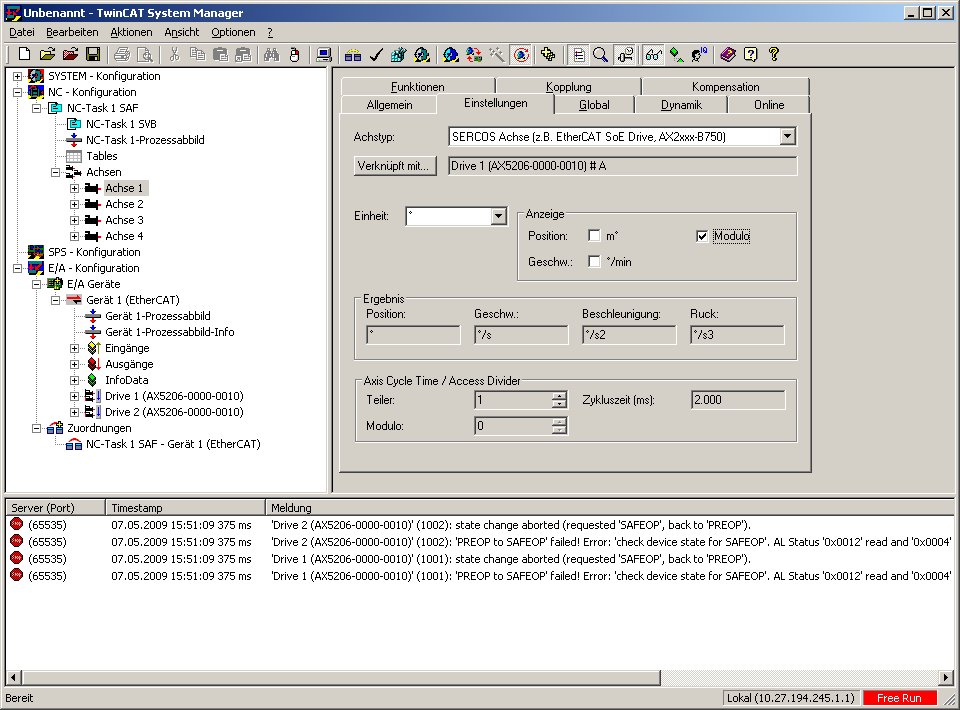Screen dimensions: 960x710
Task: Click the glasses Watch icon in toolbar
Action: [653, 54]
